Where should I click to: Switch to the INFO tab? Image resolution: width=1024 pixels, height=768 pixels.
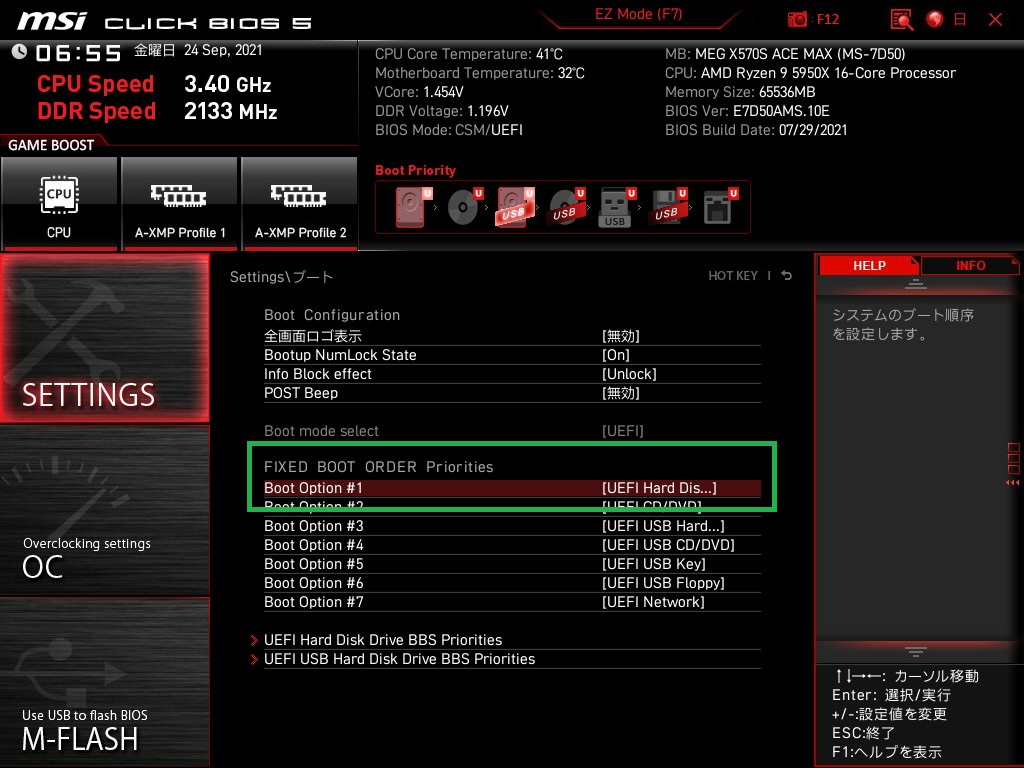(970, 265)
